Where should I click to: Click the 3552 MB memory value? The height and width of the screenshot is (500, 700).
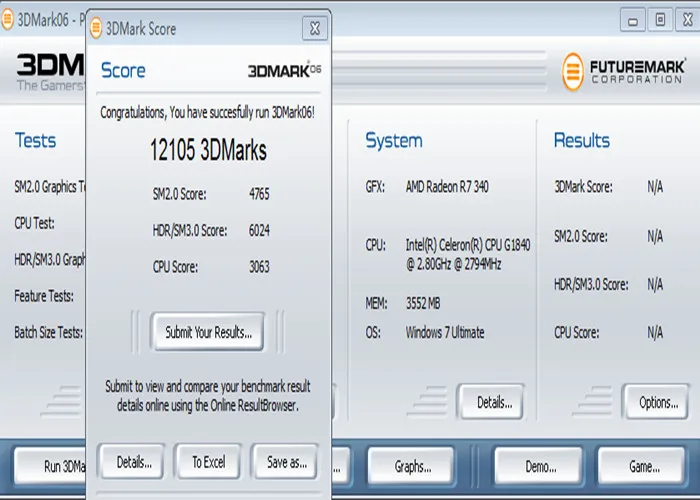423,304
